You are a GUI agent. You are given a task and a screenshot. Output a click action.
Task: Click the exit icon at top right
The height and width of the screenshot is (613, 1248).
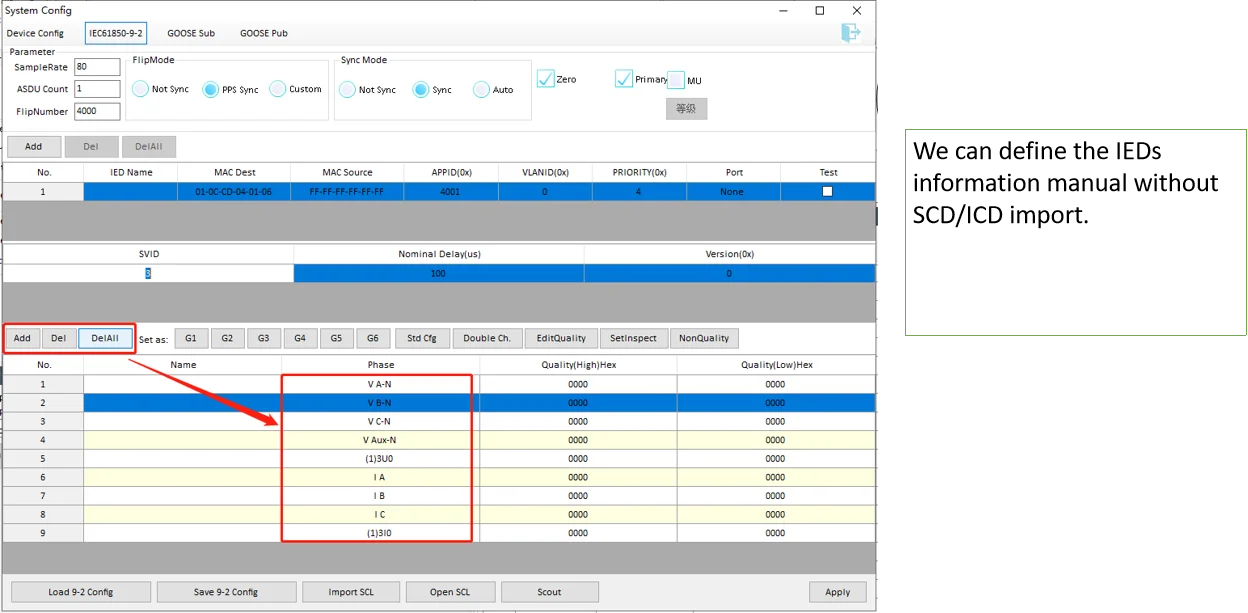click(850, 33)
